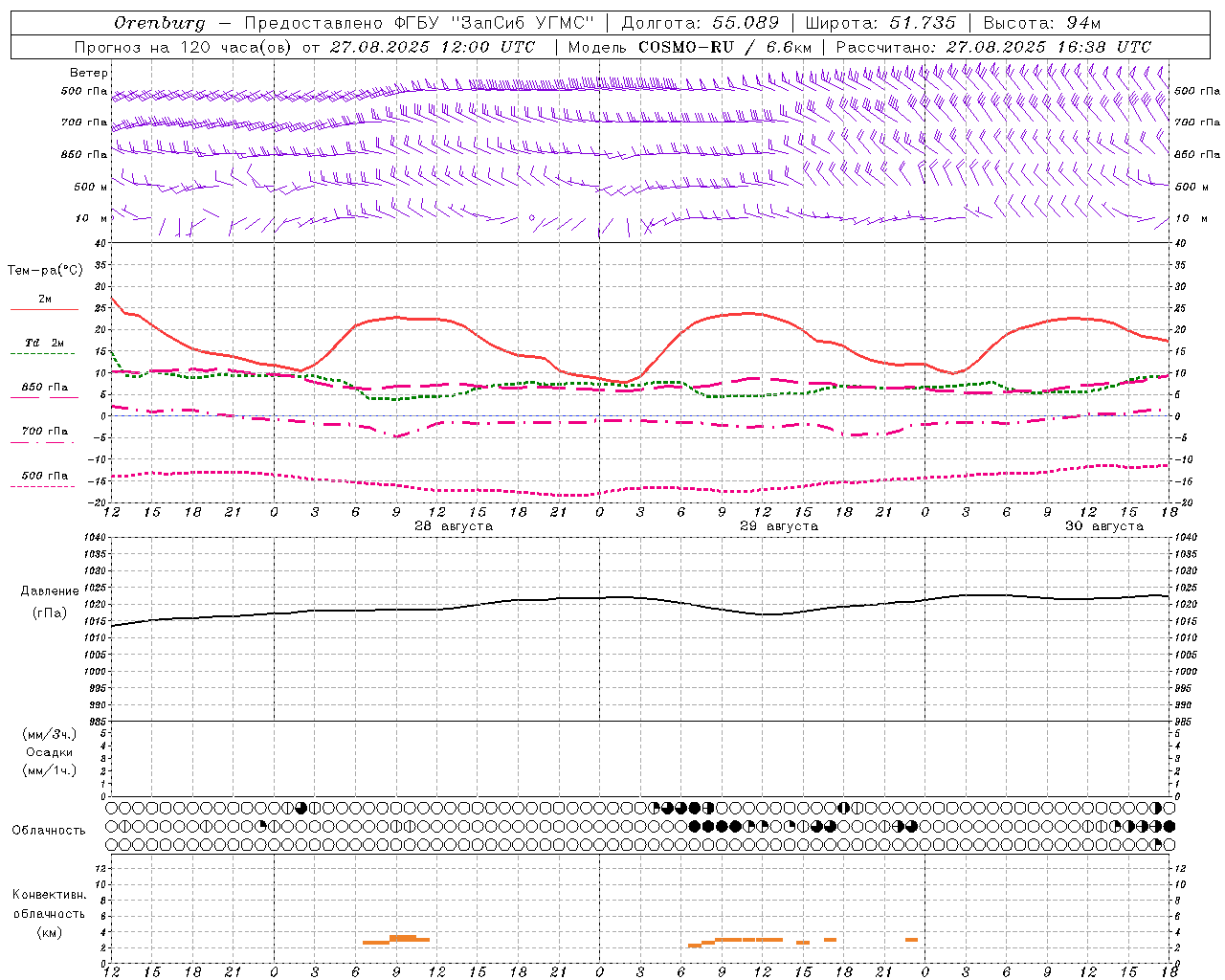
Task: Click the calm-wind circle symbol in wind panel
Action: tap(532, 218)
